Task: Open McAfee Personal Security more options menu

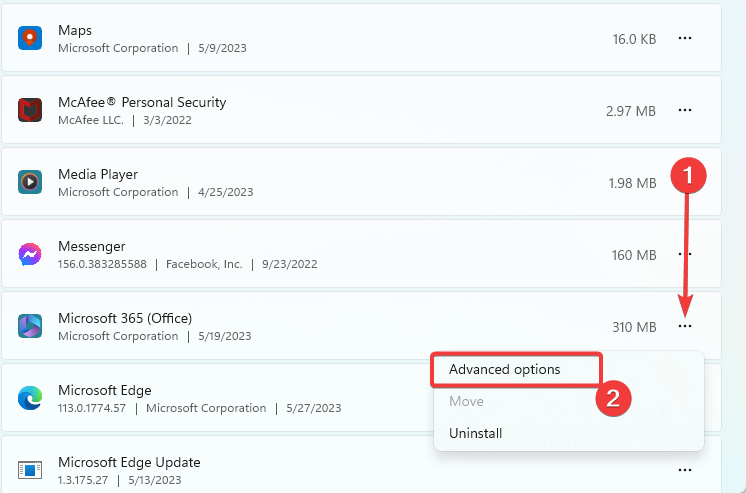Action: click(x=685, y=110)
